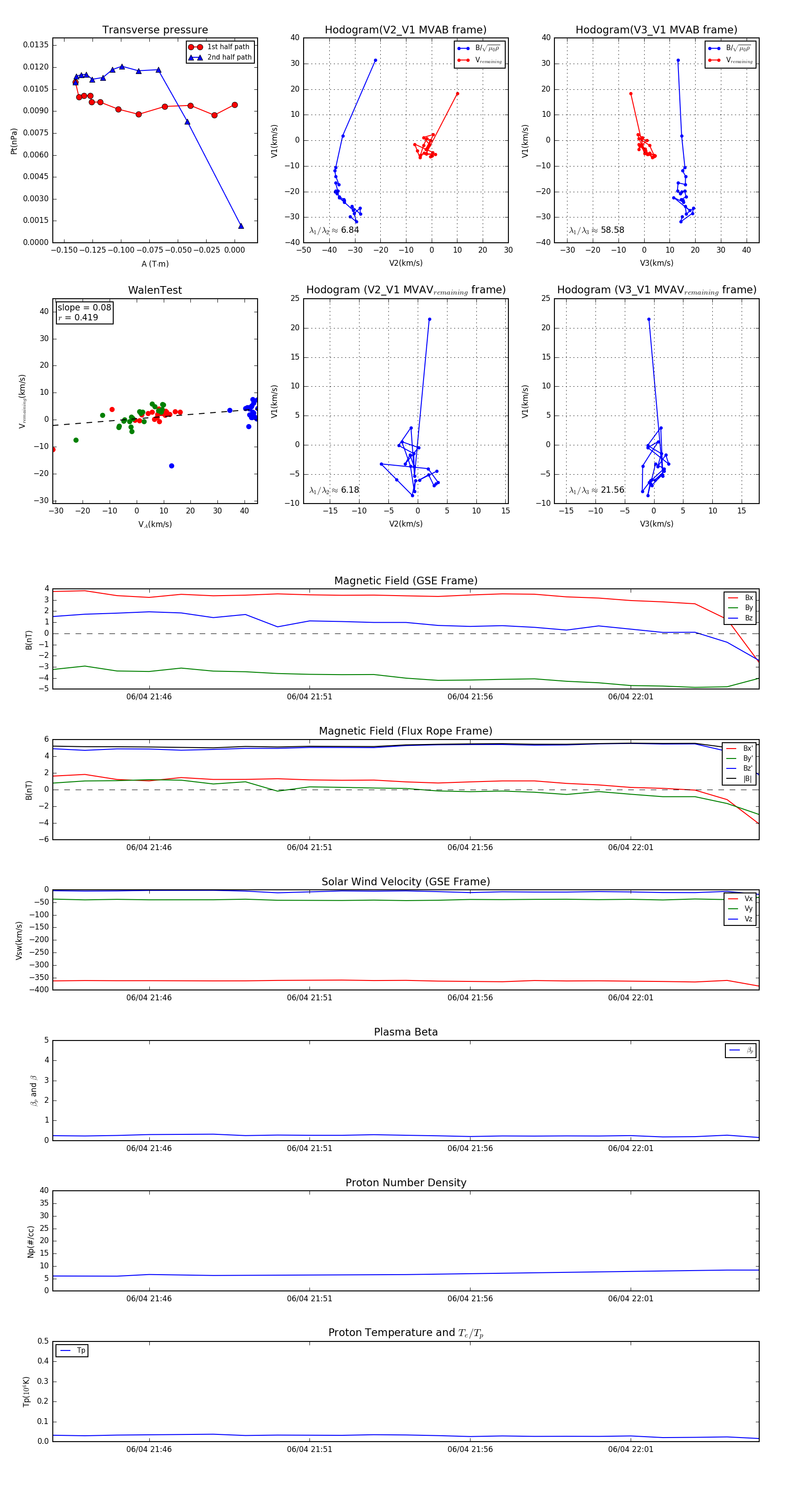This screenshot has width=812, height=1489.
Task: Click "06/04 22:01" tick under Proton Temperature plot
Action: click(631, 1449)
